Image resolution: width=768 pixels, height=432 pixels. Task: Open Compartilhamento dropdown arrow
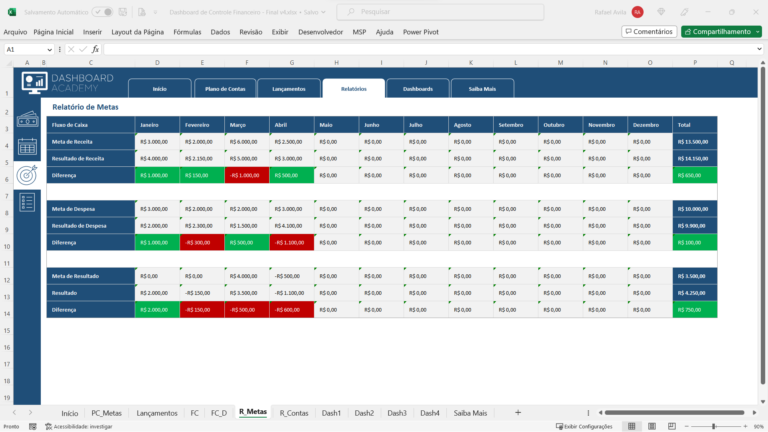click(758, 31)
